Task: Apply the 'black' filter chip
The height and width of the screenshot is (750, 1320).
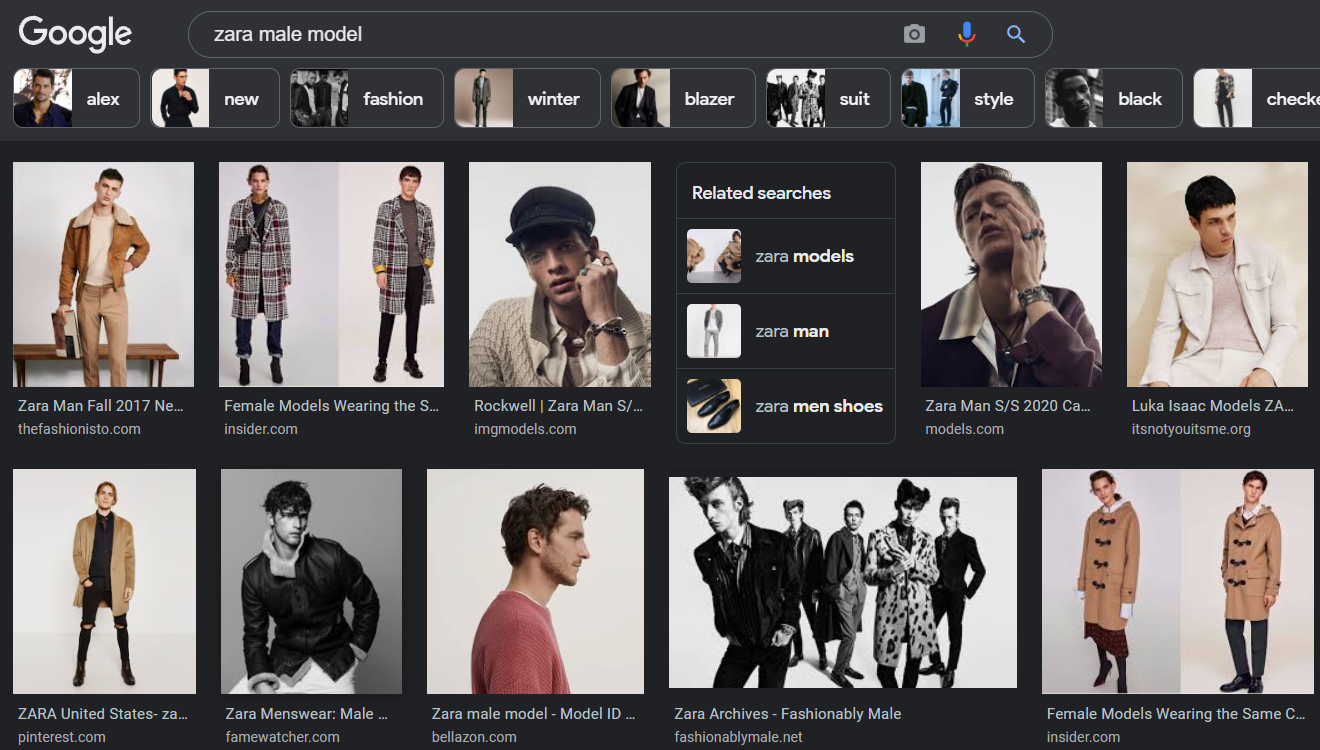Action: (x=1113, y=98)
